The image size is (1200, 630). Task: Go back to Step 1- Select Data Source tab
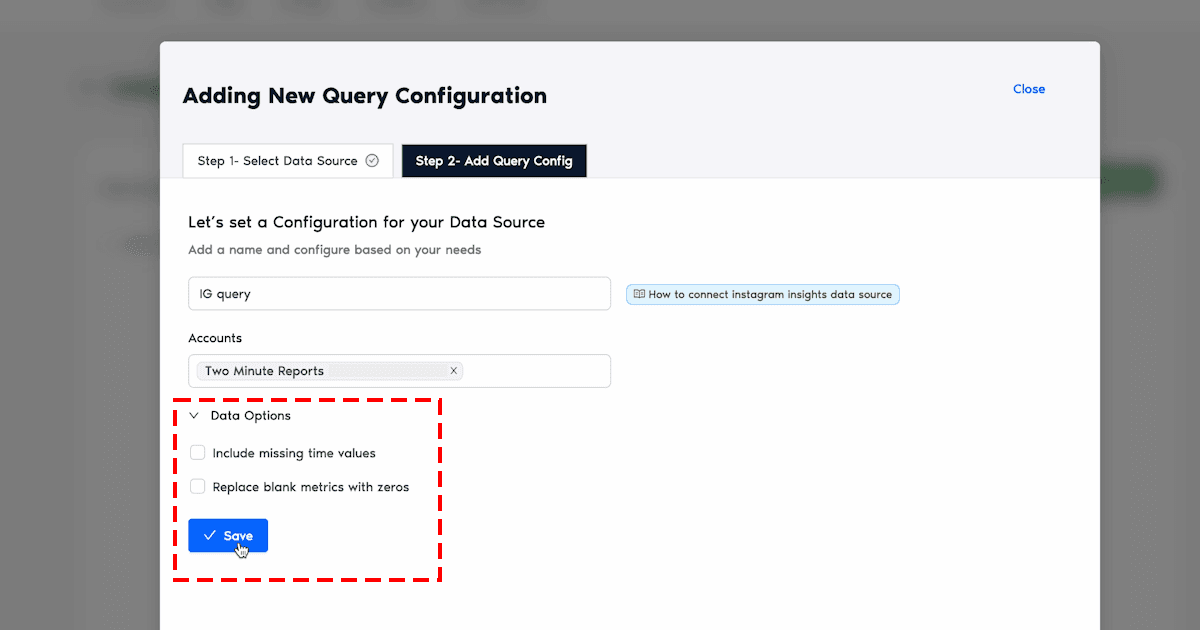click(x=277, y=161)
